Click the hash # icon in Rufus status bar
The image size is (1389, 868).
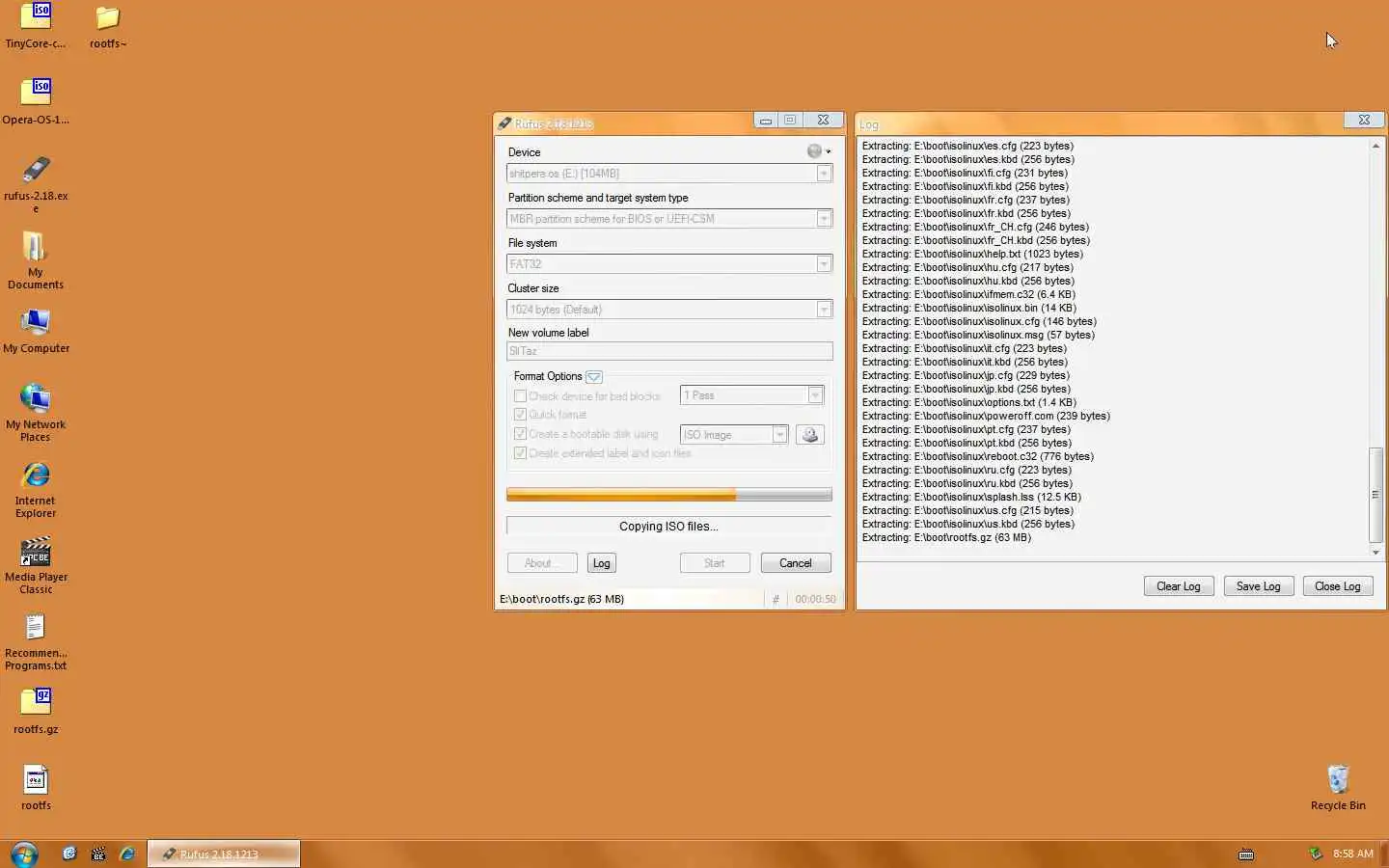pyautogui.click(x=776, y=599)
